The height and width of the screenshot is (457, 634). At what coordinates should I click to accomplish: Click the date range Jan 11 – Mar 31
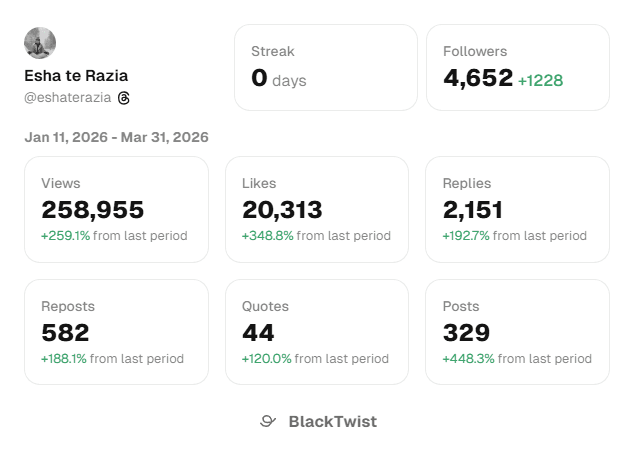click(x=117, y=137)
